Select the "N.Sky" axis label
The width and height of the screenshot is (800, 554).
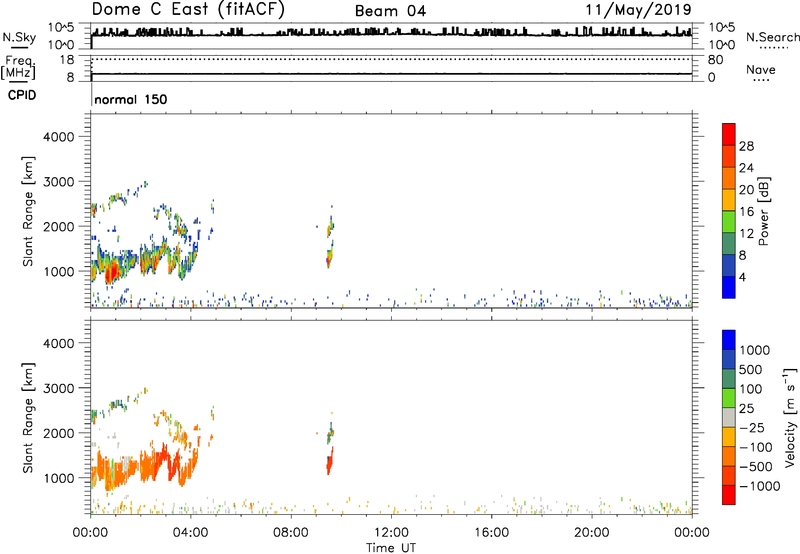[19, 37]
